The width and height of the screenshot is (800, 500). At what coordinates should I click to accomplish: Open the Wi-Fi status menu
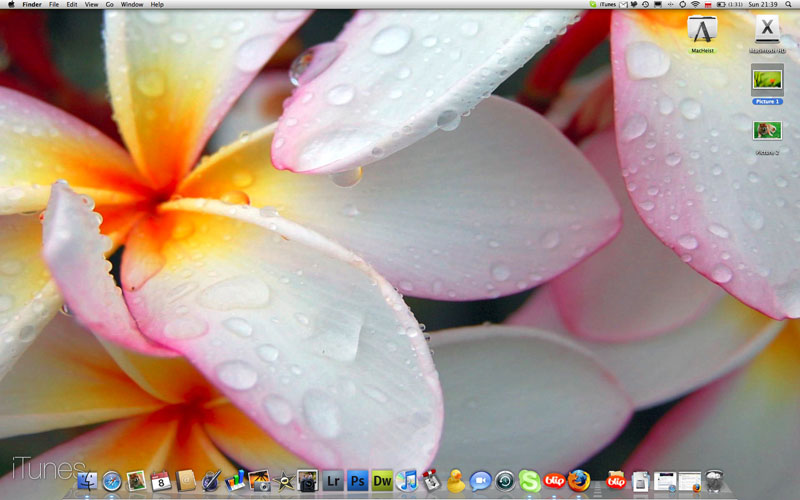(x=695, y=5)
